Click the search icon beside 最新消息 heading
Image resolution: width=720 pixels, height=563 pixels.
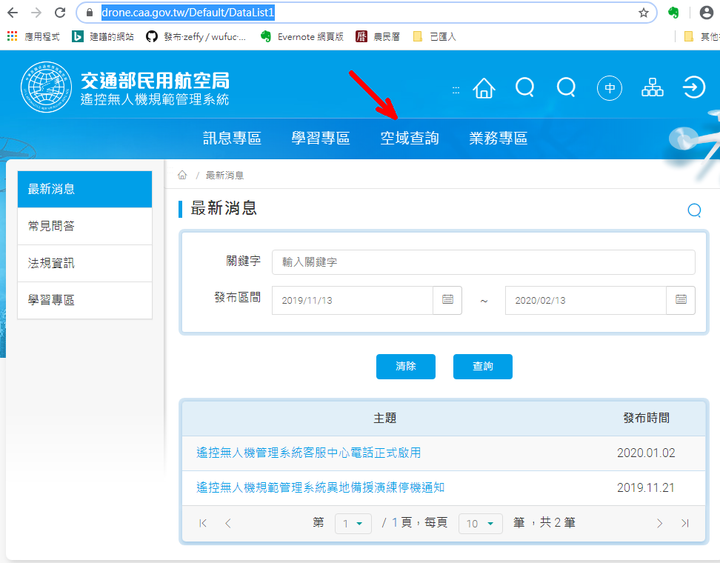tap(694, 210)
